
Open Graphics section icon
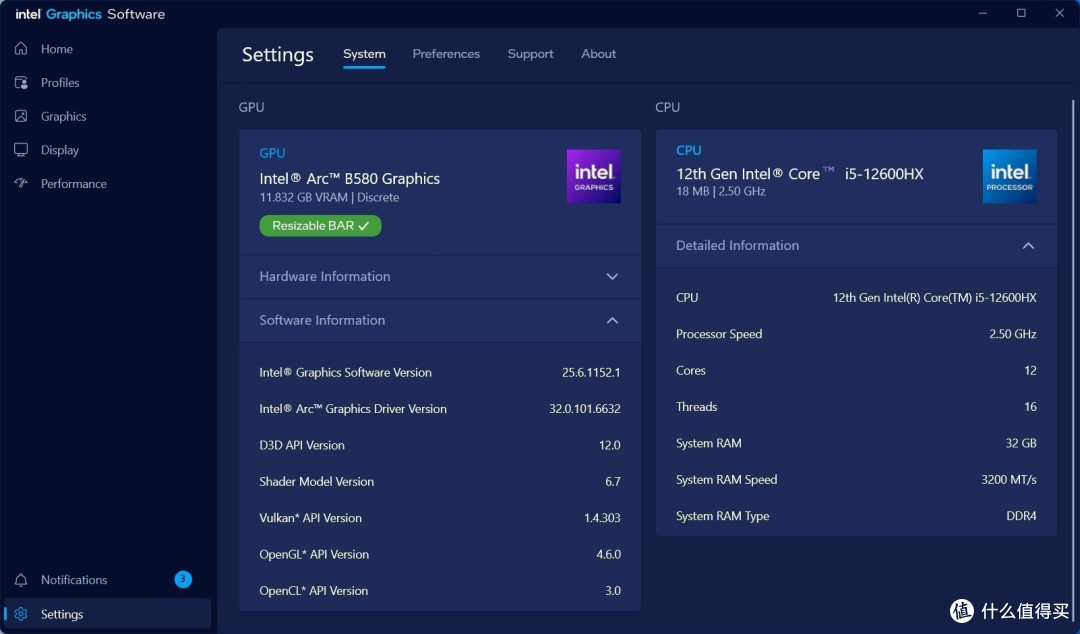pos(21,116)
